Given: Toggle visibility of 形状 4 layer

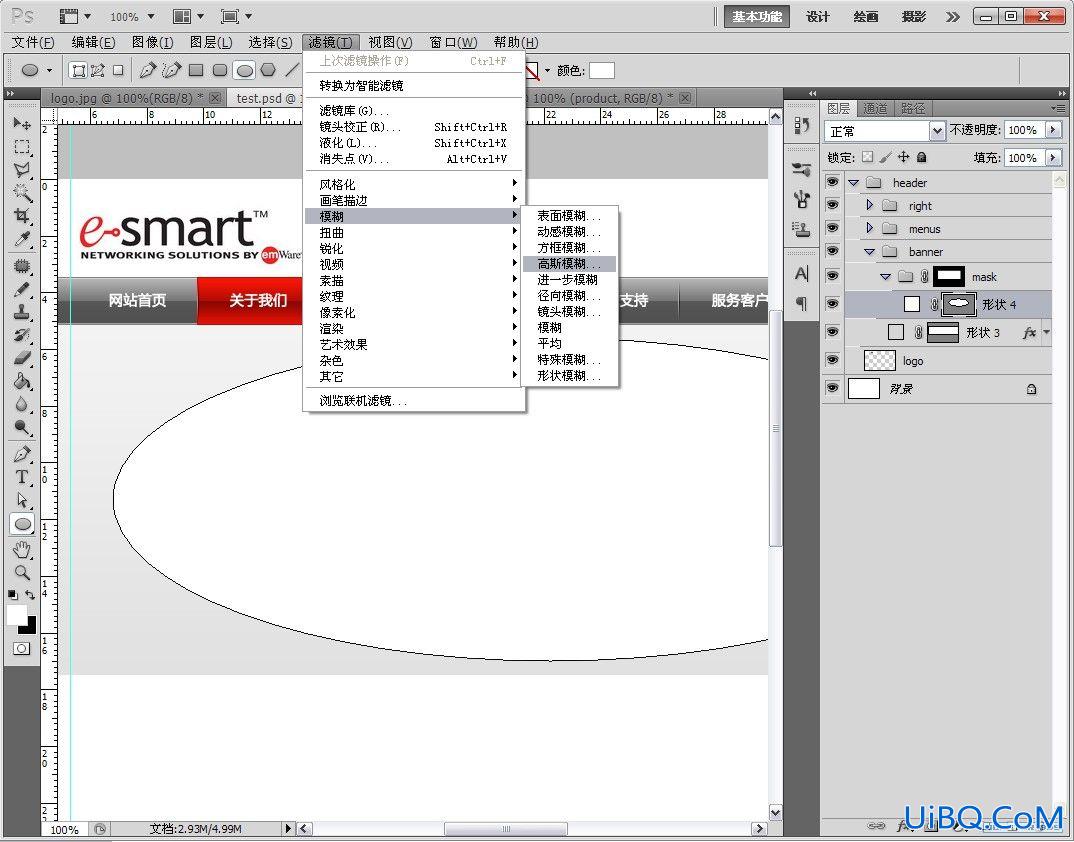Looking at the screenshot, I should 832,304.
